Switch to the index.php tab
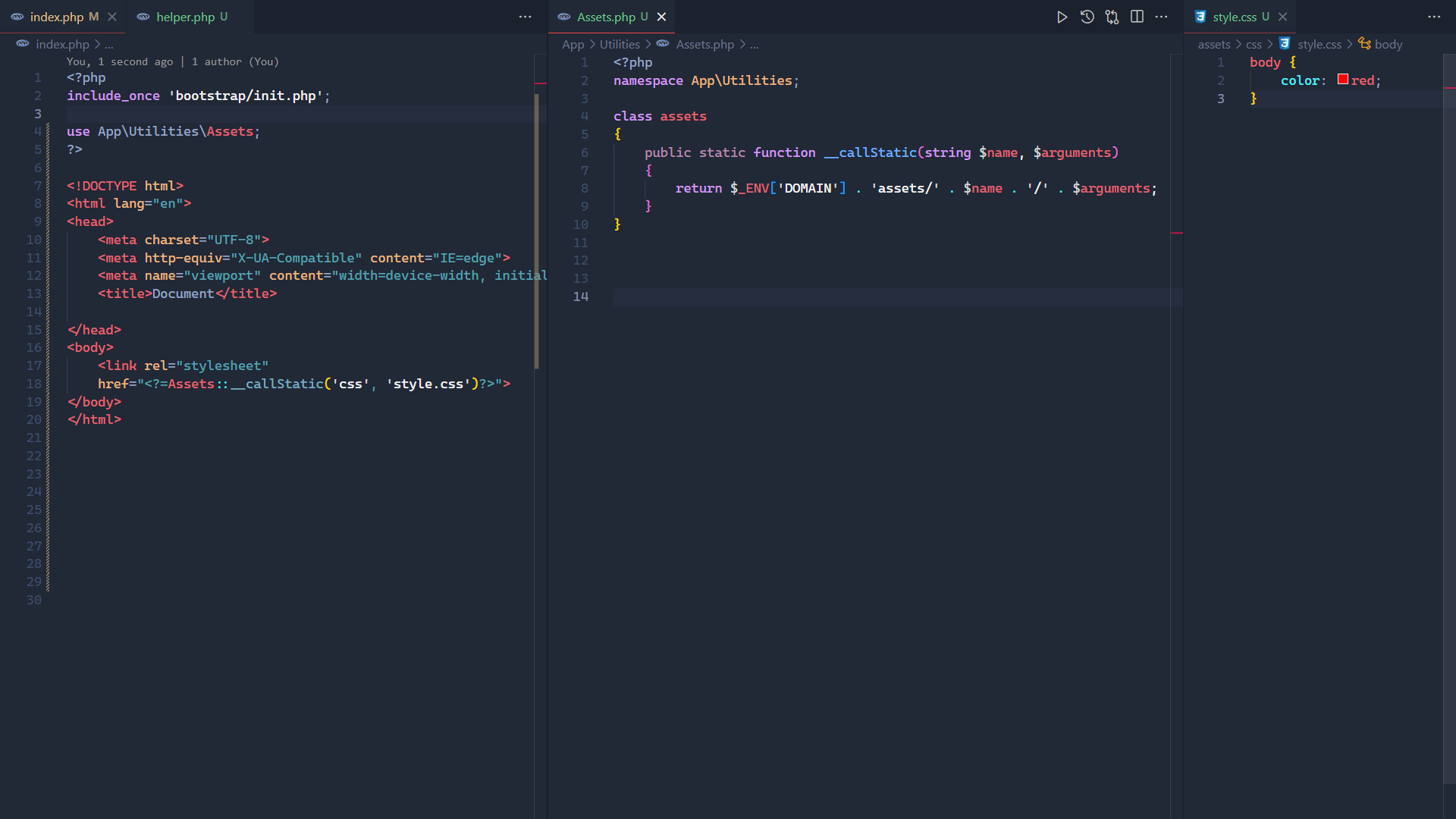 click(x=63, y=17)
